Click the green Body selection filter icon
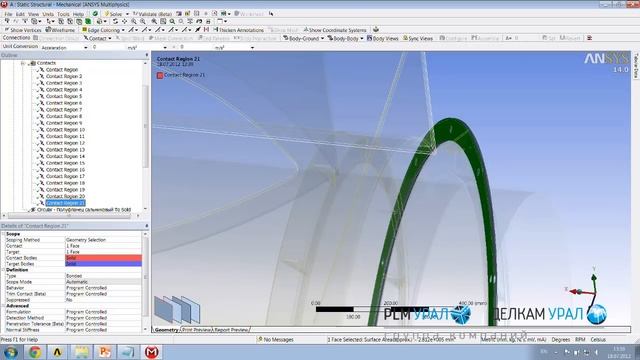640x360 pixels. click(x=88, y=21)
